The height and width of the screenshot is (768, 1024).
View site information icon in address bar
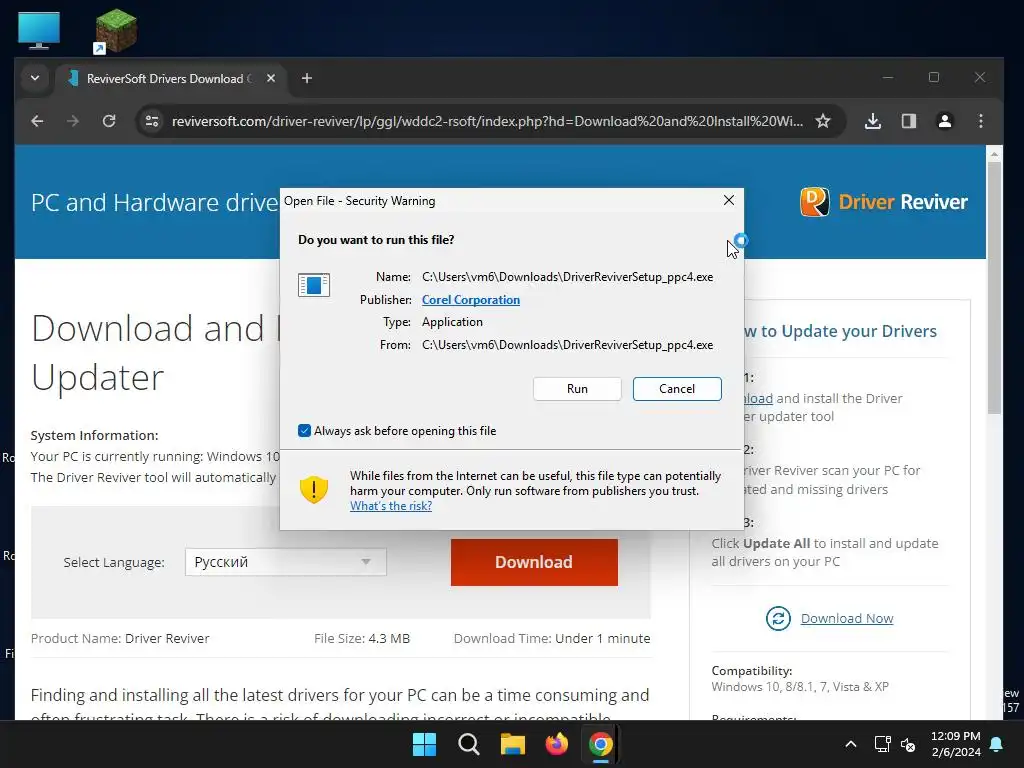coord(152,121)
